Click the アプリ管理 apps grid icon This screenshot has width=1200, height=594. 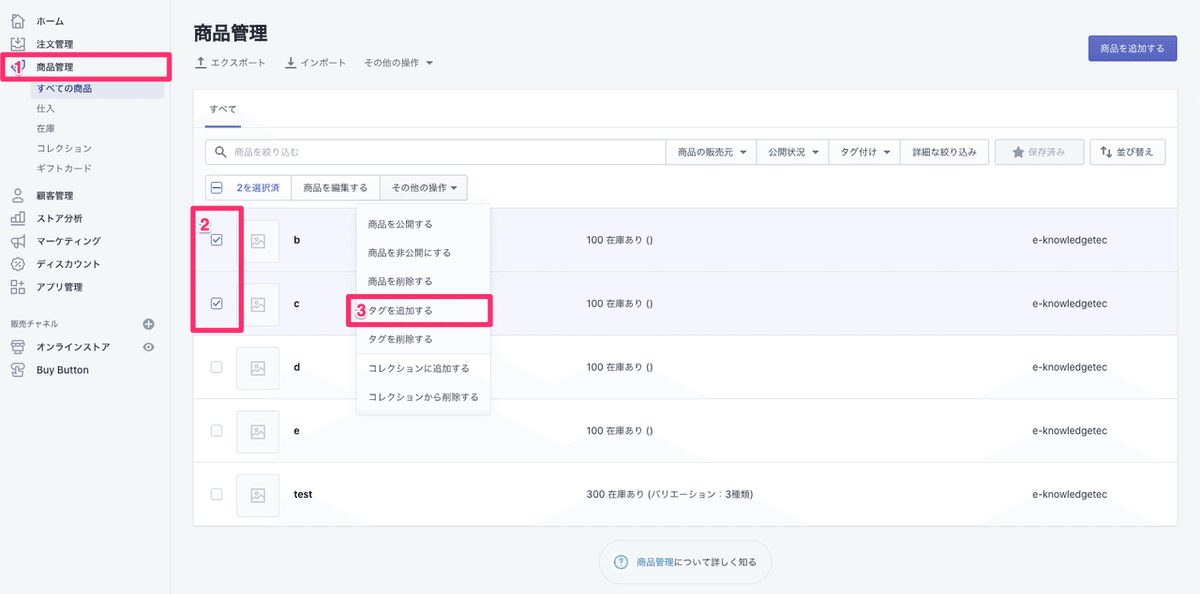(x=17, y=287)
